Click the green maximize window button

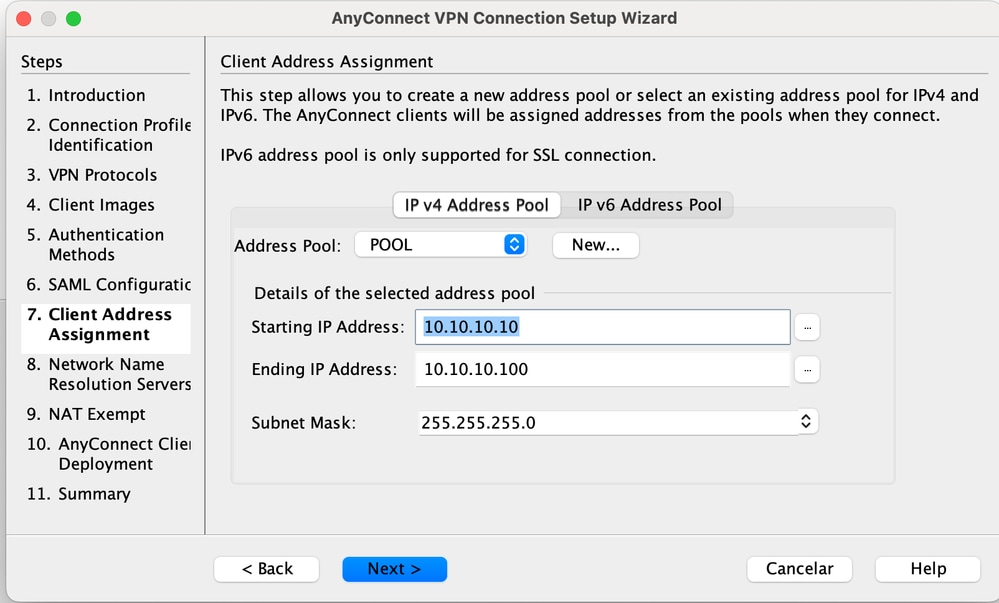(73, 19)
